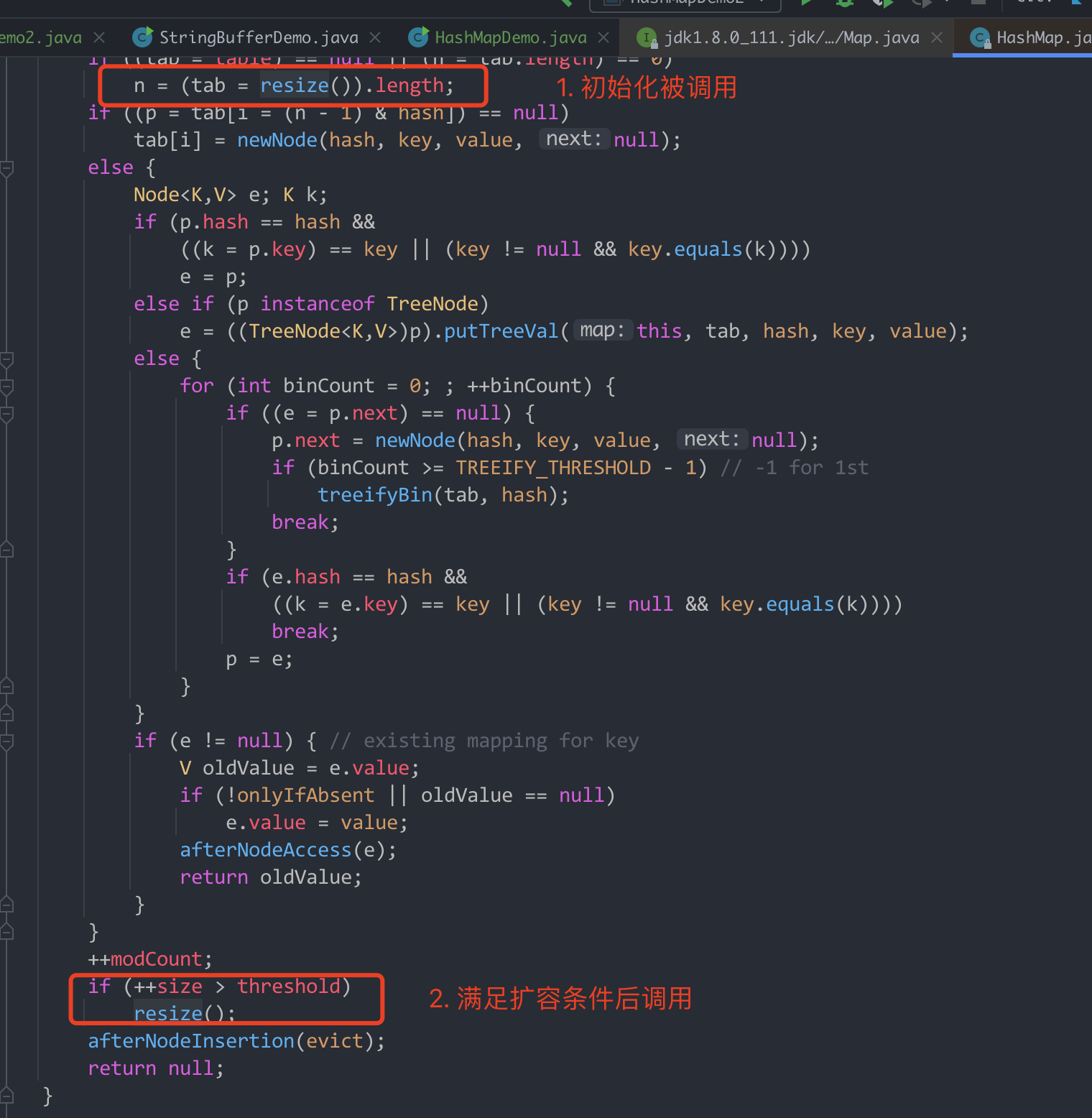Click the fold end marker after 'return oldValue;'
Screen dimensions: 1092x1118
click(x=6, y=905)
